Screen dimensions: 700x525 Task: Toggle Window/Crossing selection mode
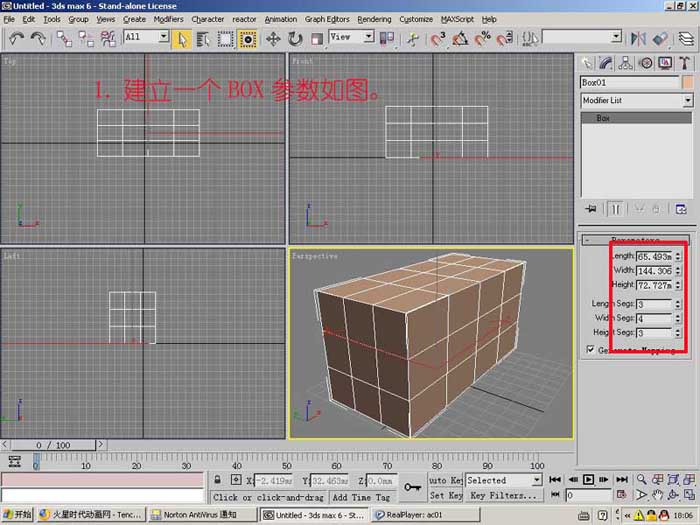(x=247, y=39)
